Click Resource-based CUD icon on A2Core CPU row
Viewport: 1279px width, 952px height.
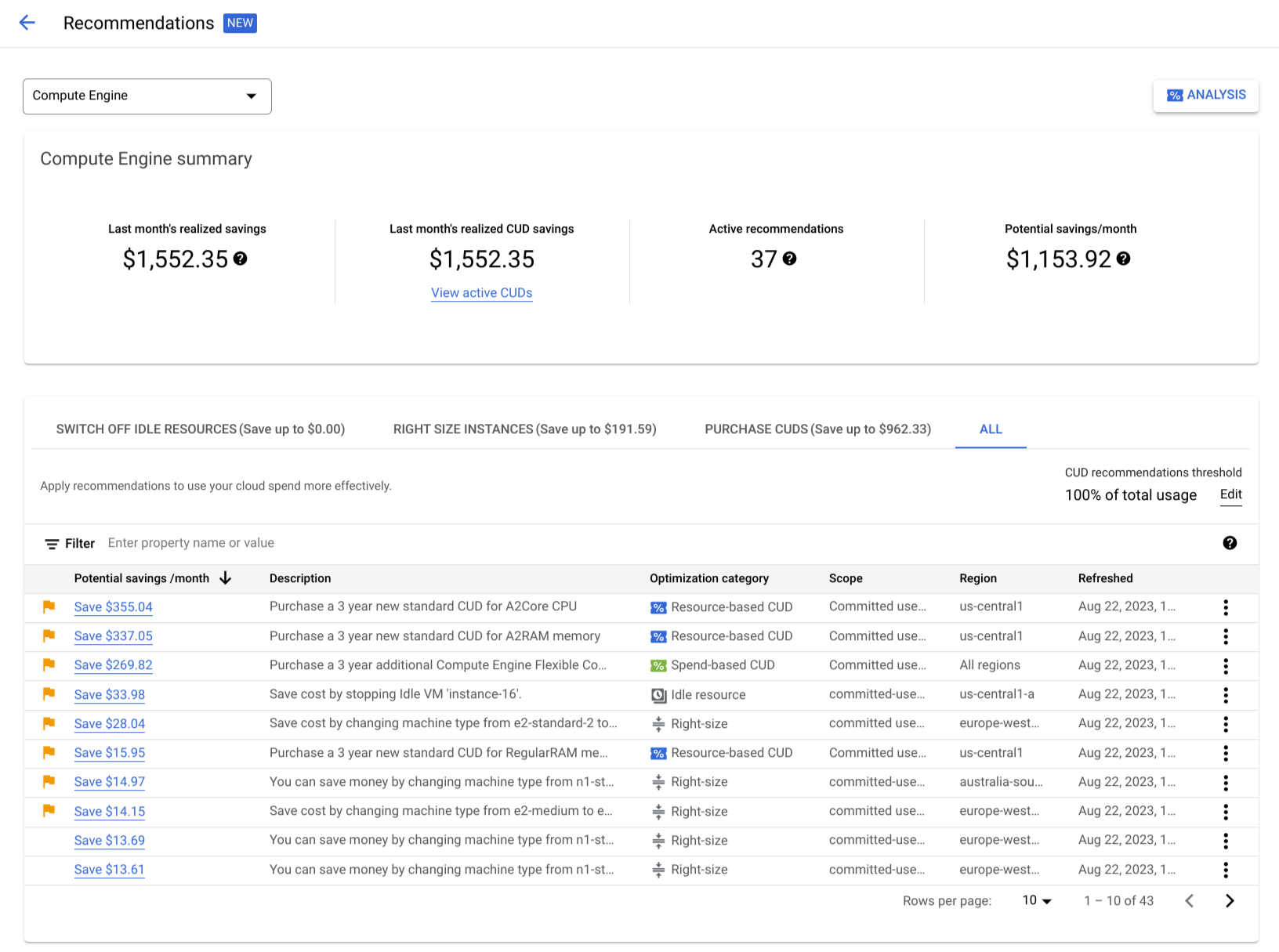(x=658, y=607)
